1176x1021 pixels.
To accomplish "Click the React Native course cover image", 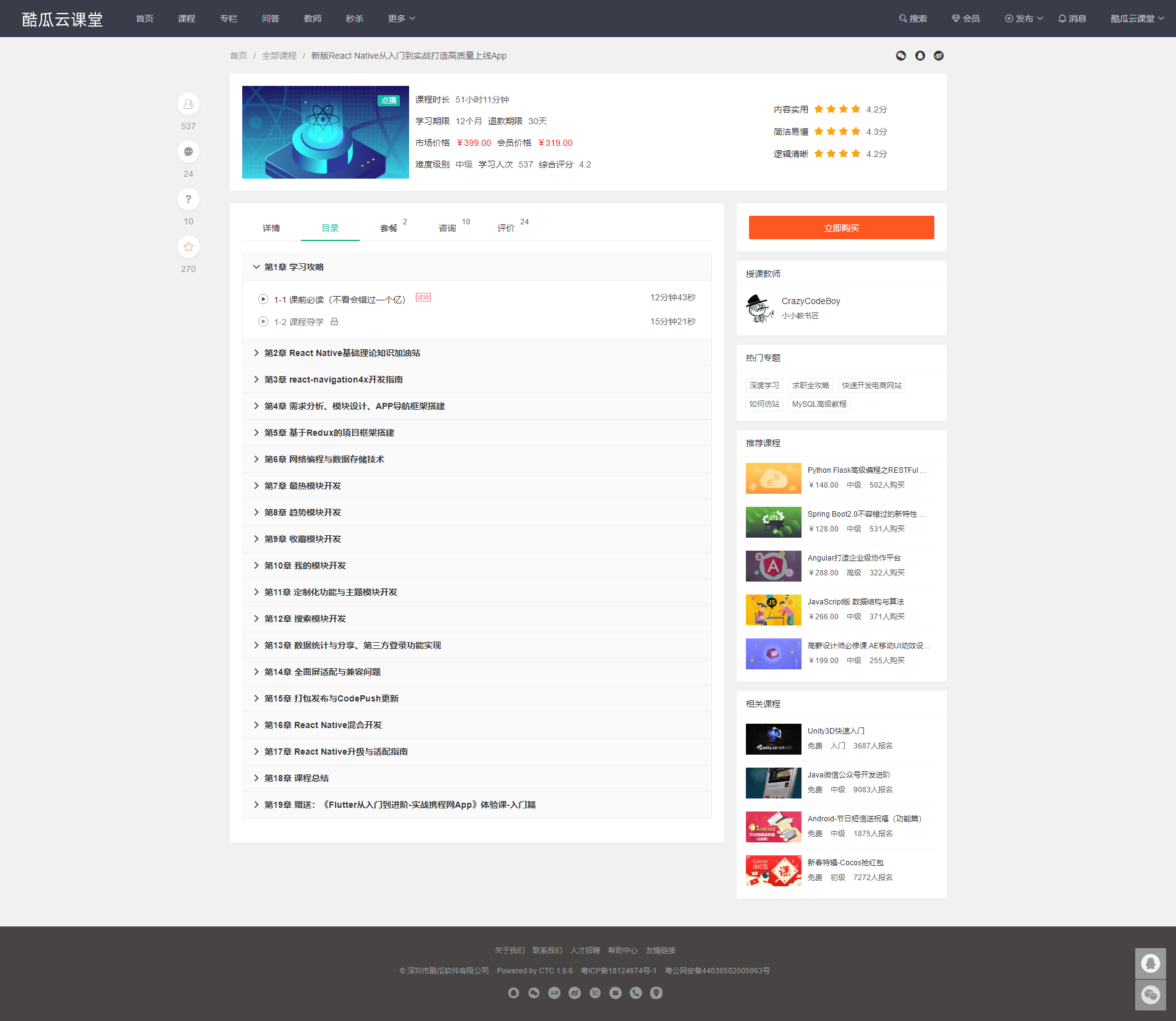I will coord(326,132).
